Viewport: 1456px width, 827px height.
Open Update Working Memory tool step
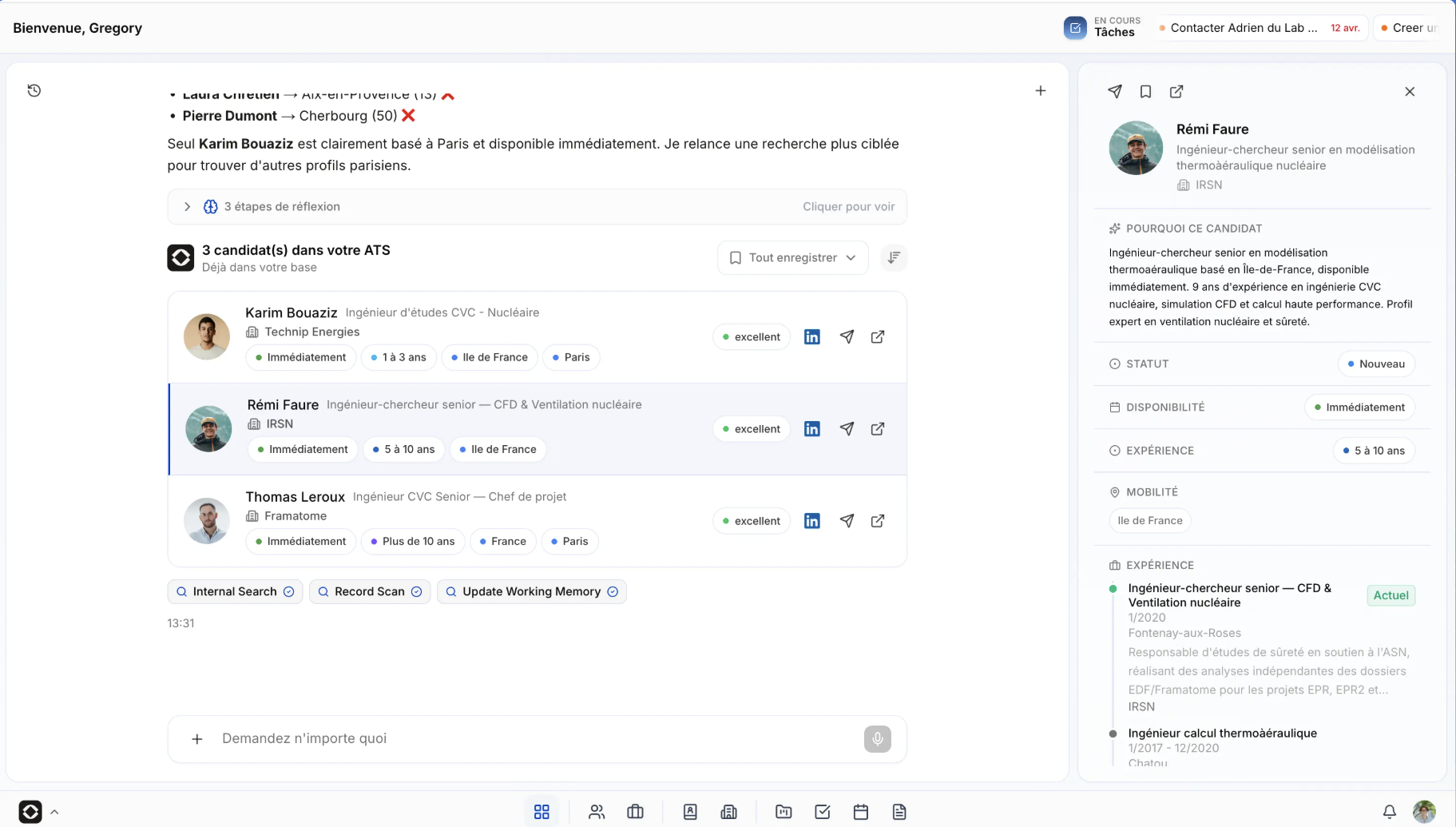coord(531,592)
